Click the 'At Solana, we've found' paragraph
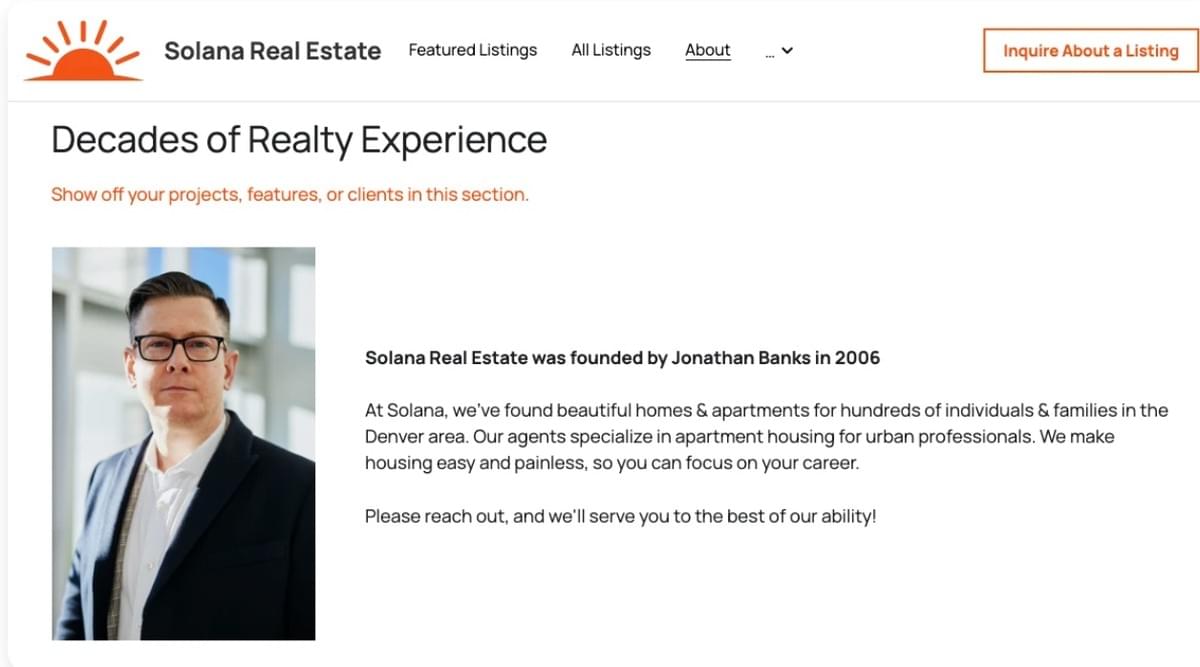The image size is (1200, 667). click(x=765, y=437)
